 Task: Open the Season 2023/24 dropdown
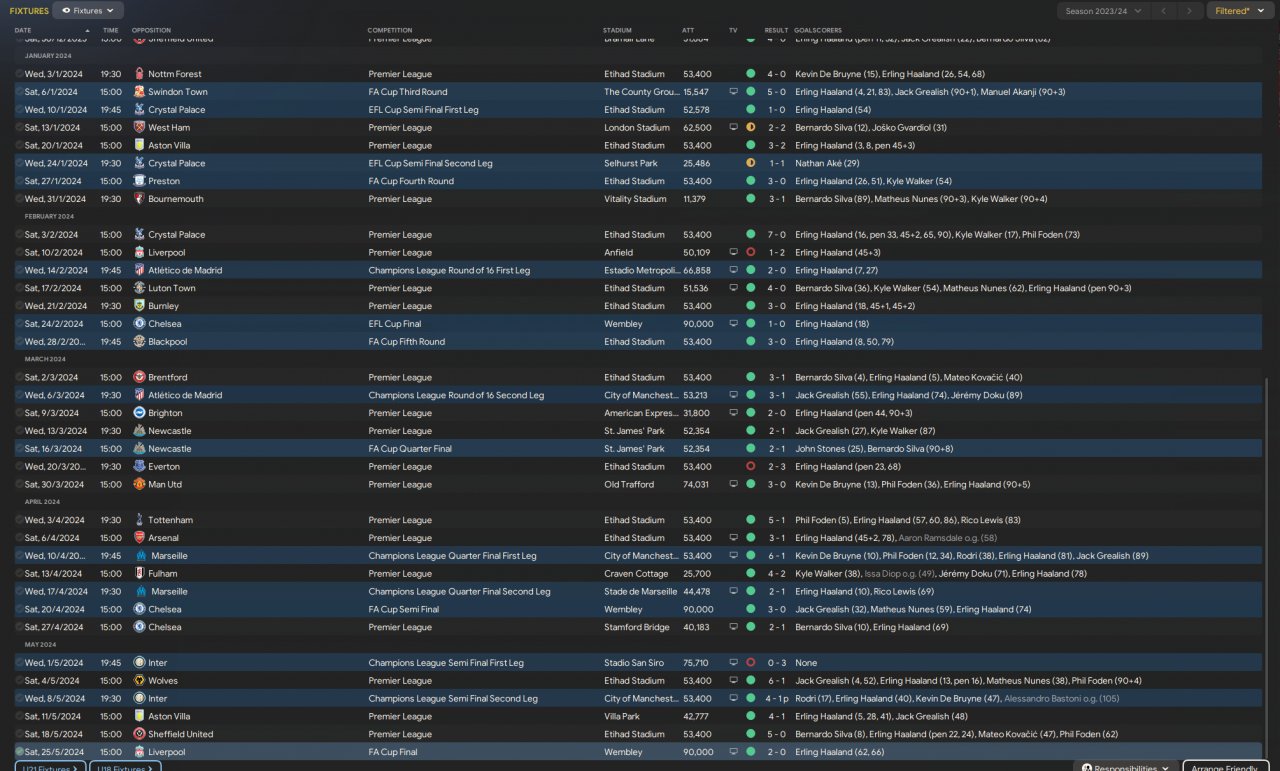pyautogui.click(x=1102, y=11)
